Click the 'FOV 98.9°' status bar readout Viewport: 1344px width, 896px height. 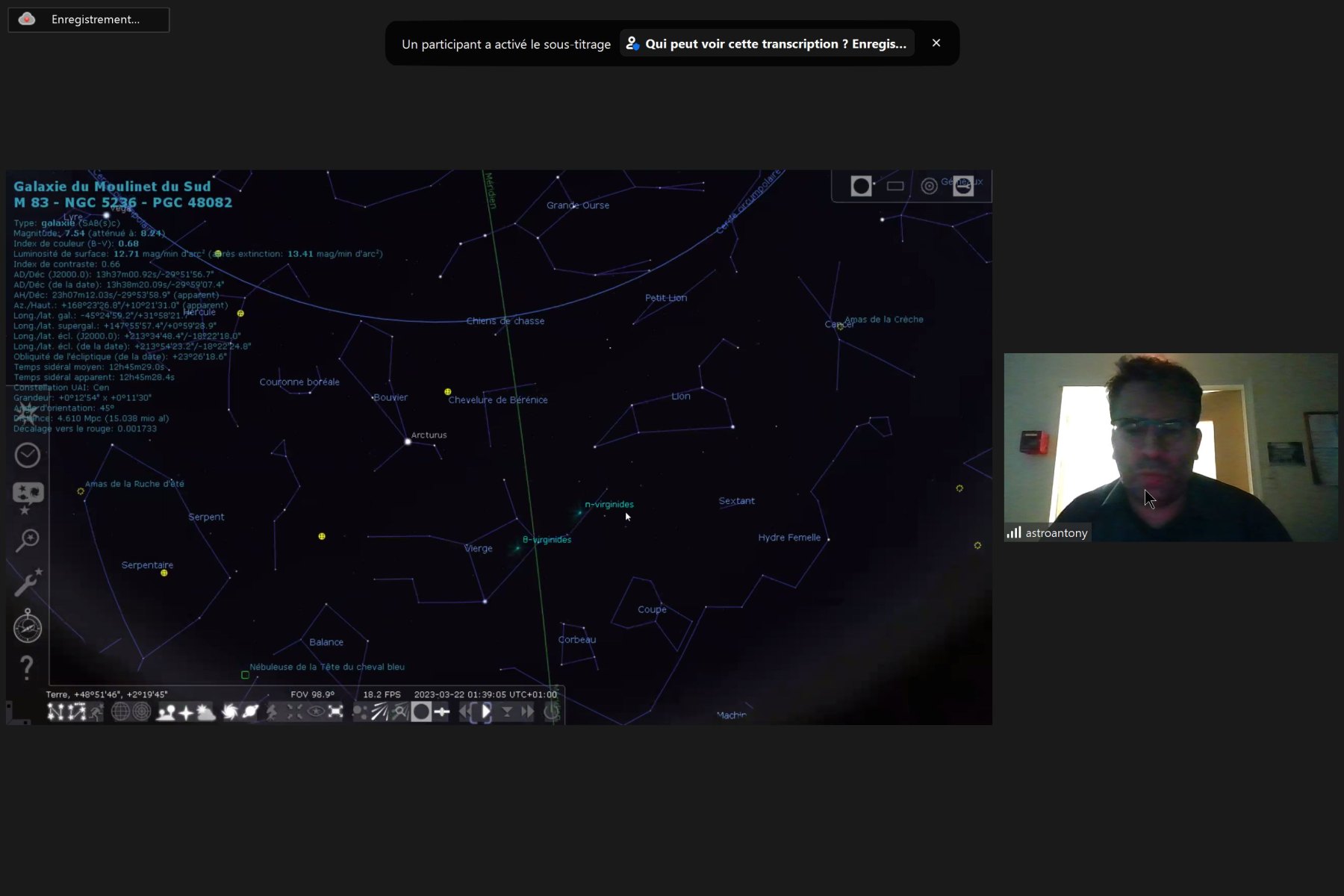pos(312,694)
